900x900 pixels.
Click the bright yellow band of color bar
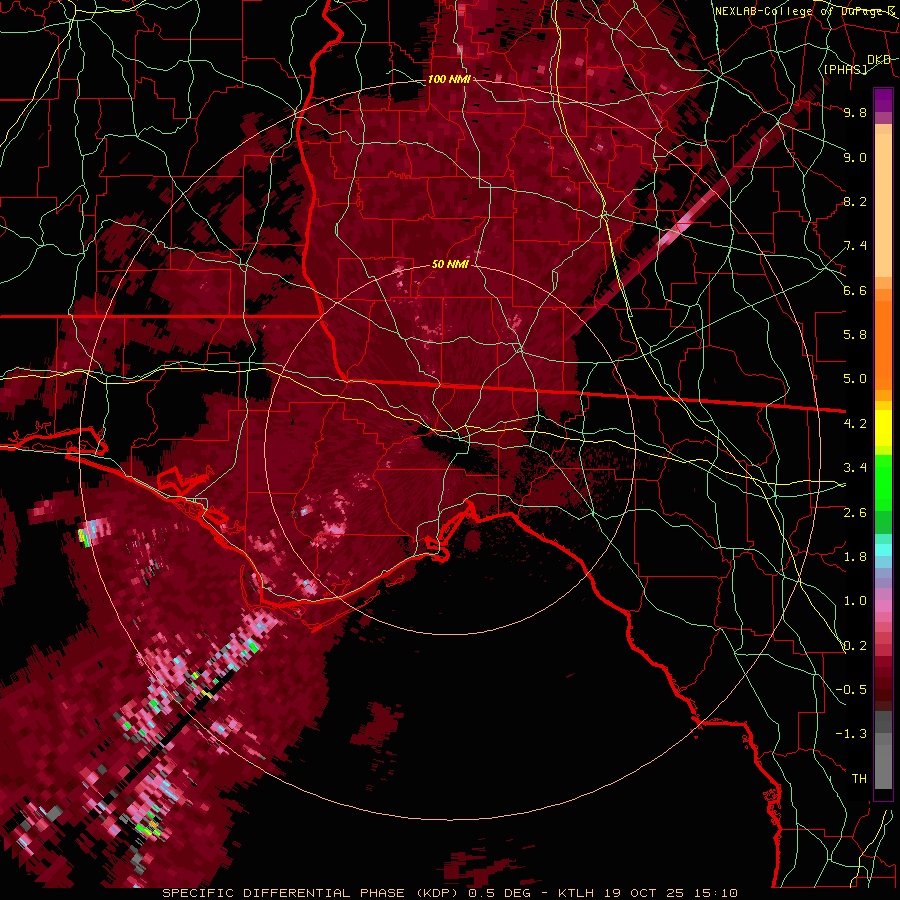click(883, 428)
